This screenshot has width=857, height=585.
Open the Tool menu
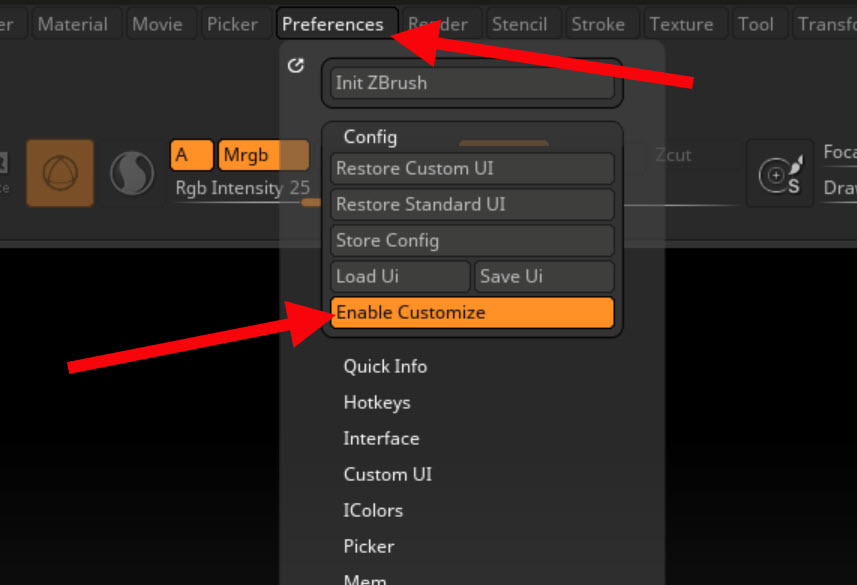click(x=760, y=24)
